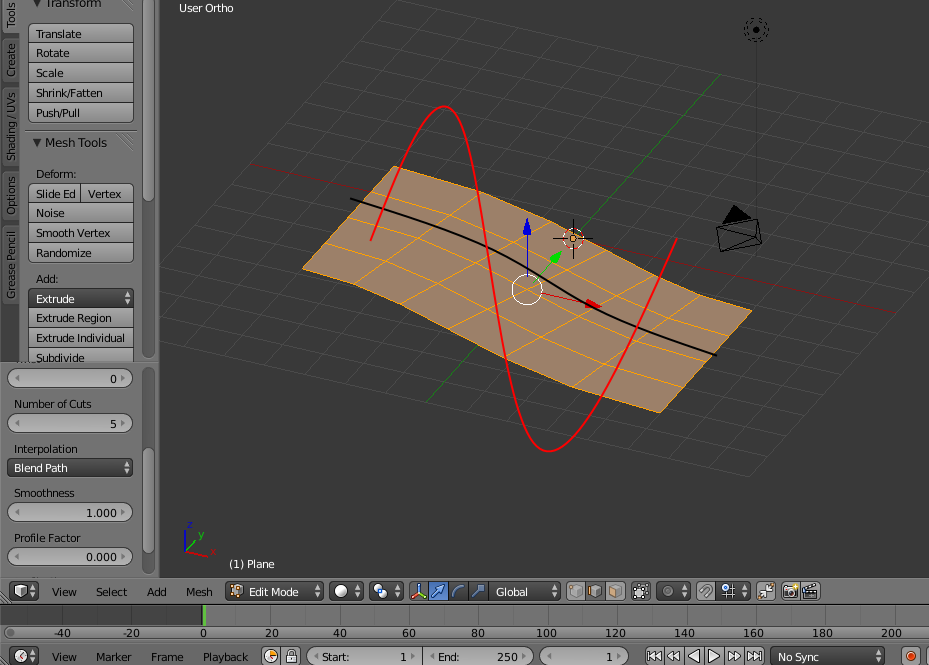Viewport: 929px width, 665px height.
Task: Click the OpenGL render image camera icon
Action: tap(790, 591)
